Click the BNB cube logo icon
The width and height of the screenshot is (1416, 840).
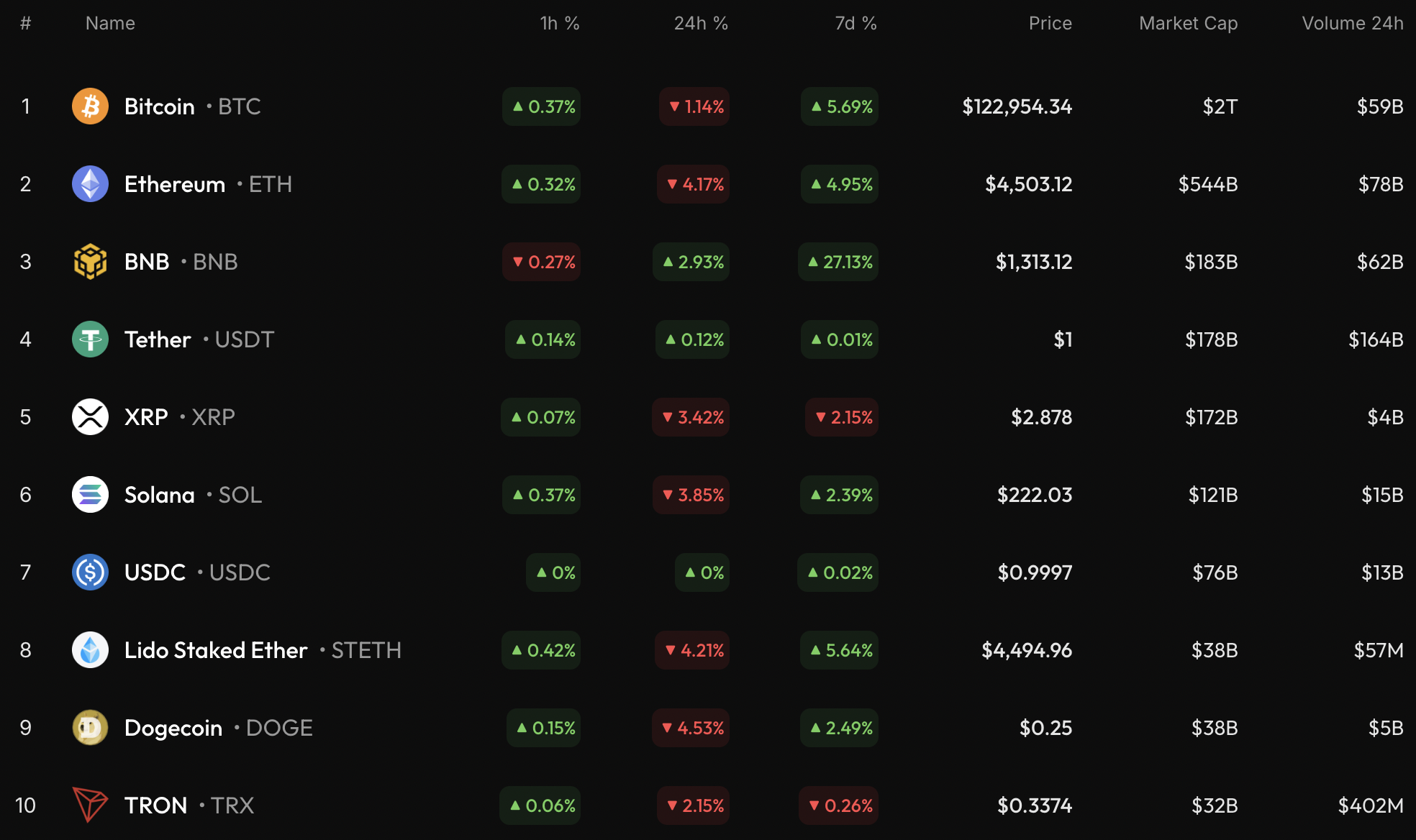90,262
